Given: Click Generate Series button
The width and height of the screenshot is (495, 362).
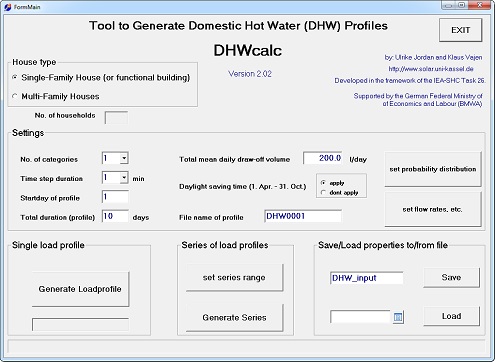Looking at the screenshot, I should [x=234, y=318].
